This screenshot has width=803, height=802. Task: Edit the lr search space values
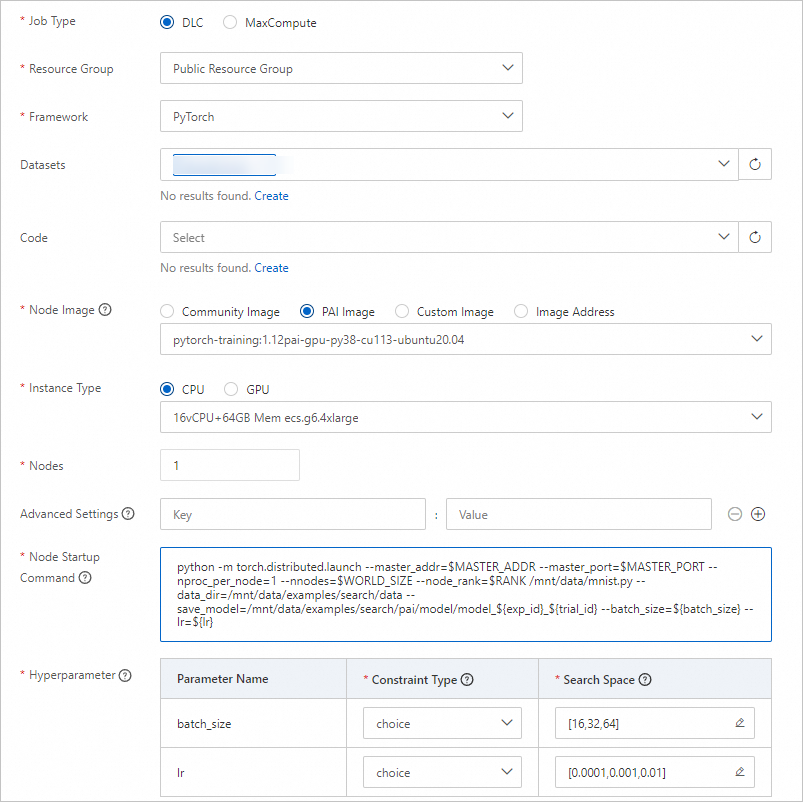click(x=740, y=772)
